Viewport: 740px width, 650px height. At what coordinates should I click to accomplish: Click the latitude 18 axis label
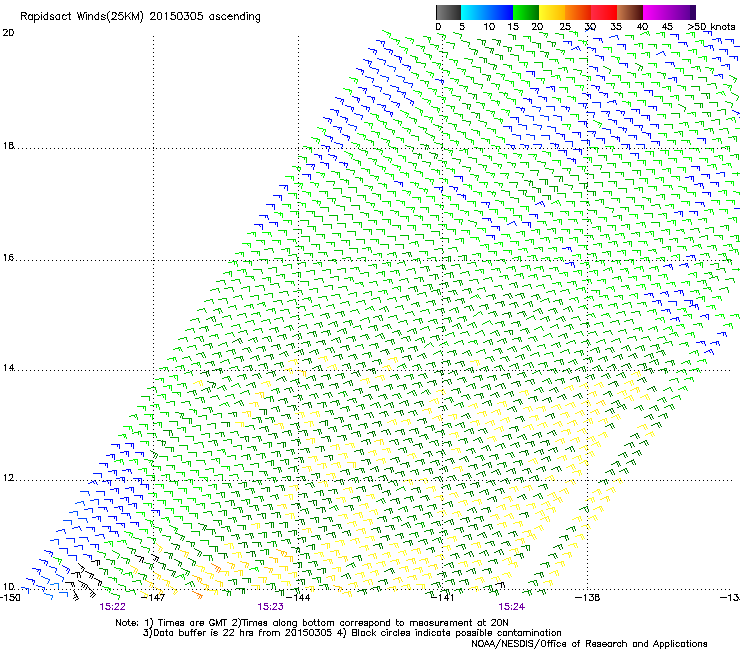click(8, 146)
